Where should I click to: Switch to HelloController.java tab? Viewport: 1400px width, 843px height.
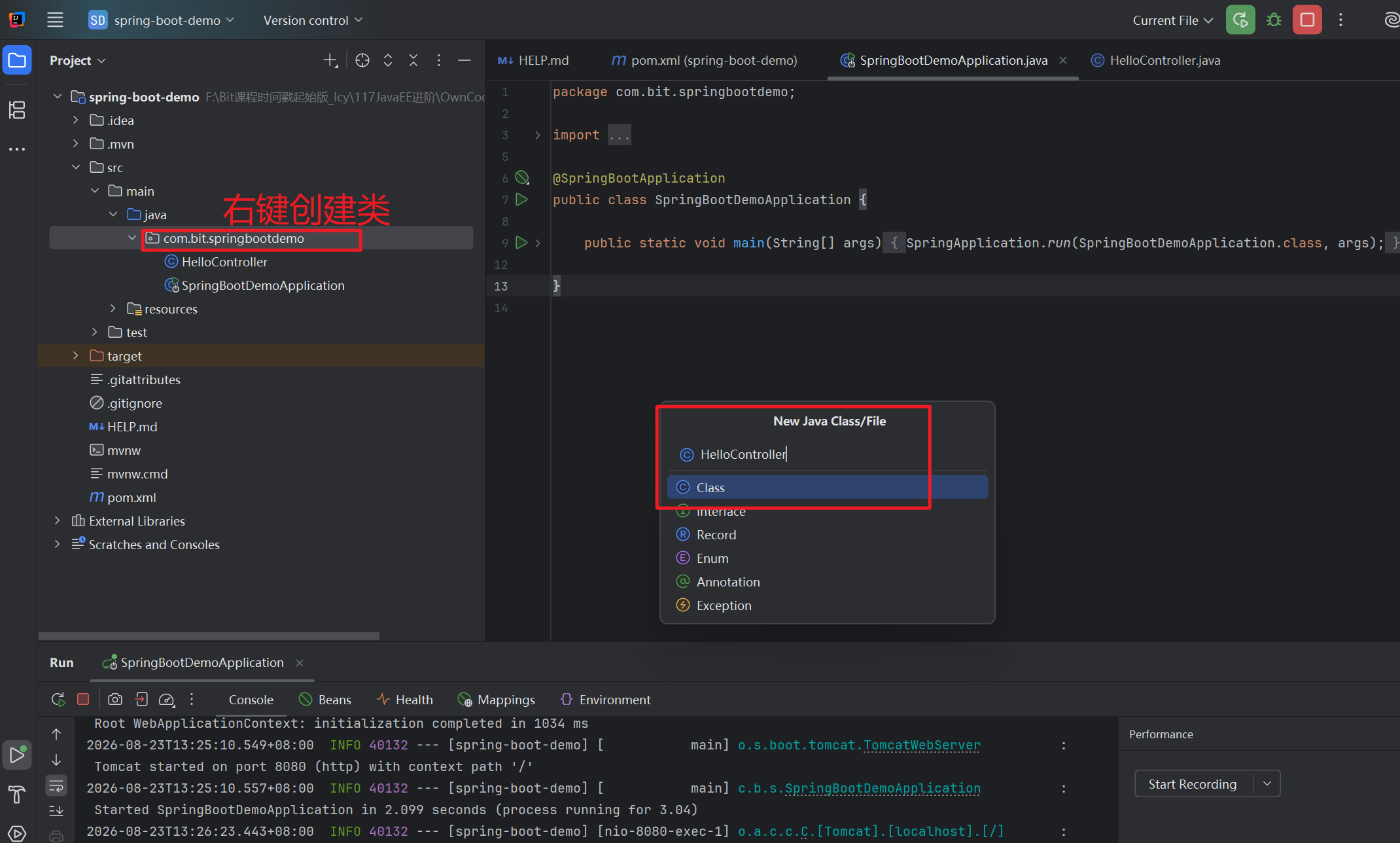coord(1156,61)
